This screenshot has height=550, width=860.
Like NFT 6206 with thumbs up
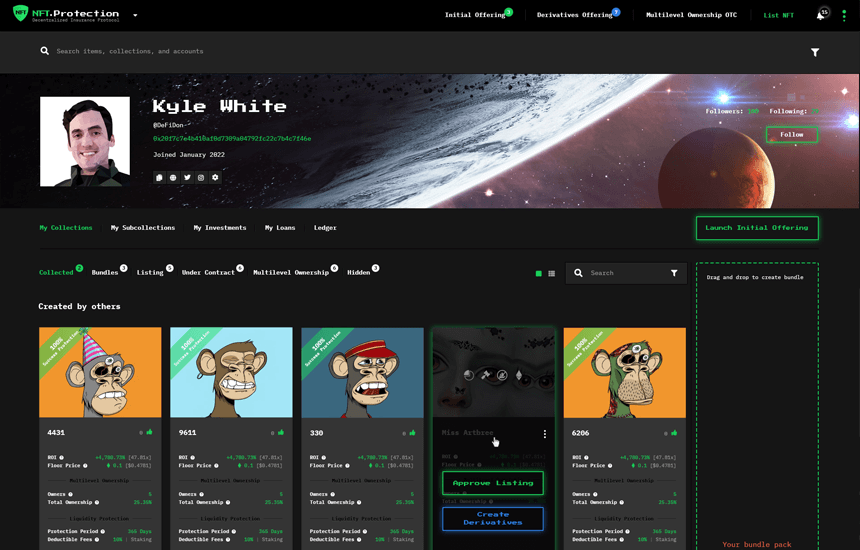[x=674, y=433]
